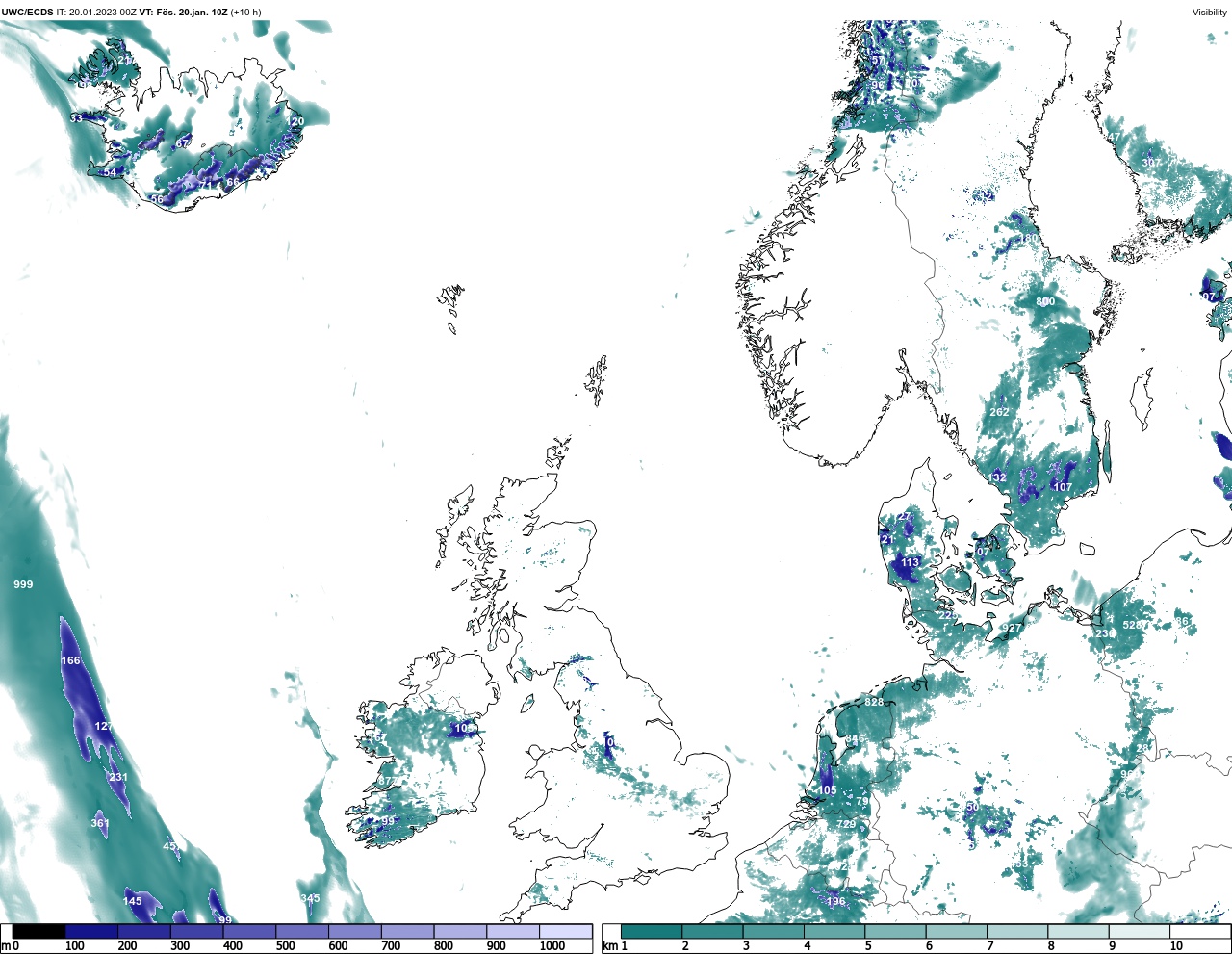The width and height of the screenshot is (1232, 954).
Task: Click the '361' visibility value
Action: [100, 823]
